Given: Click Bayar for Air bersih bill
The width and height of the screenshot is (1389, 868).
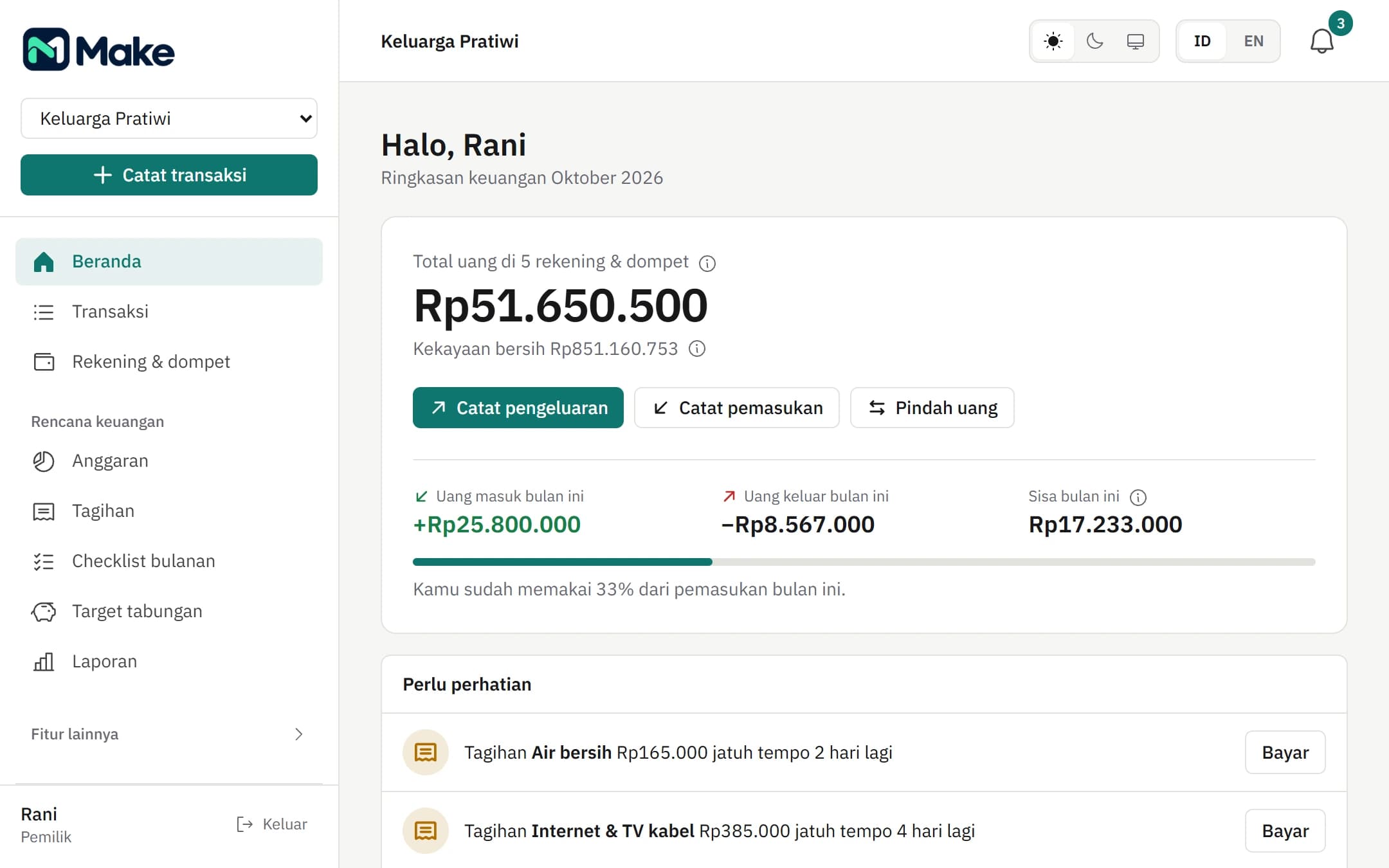Looking at the screenshot, I should 1285,752.
